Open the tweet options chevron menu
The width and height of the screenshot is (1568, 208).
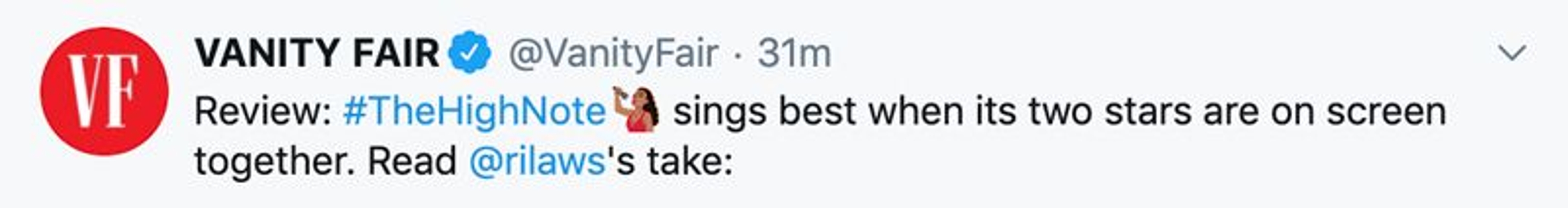coord(1511,53)
